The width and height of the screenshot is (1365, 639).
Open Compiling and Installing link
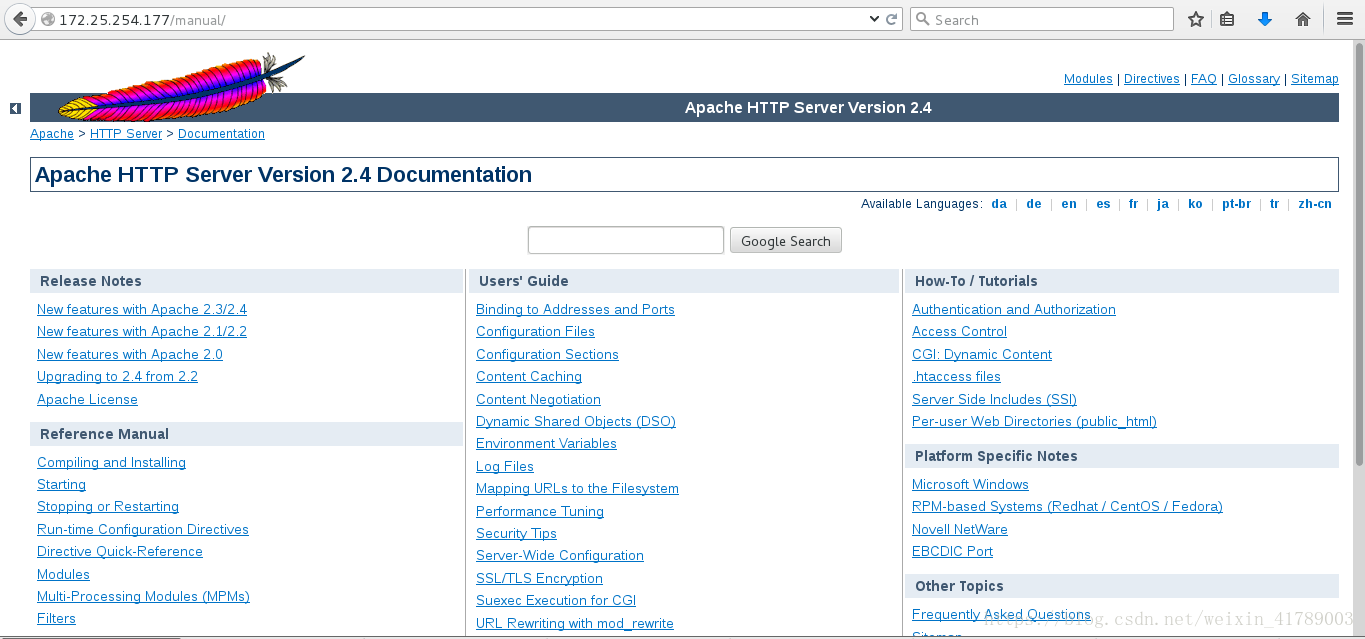[x=111, y=463]
